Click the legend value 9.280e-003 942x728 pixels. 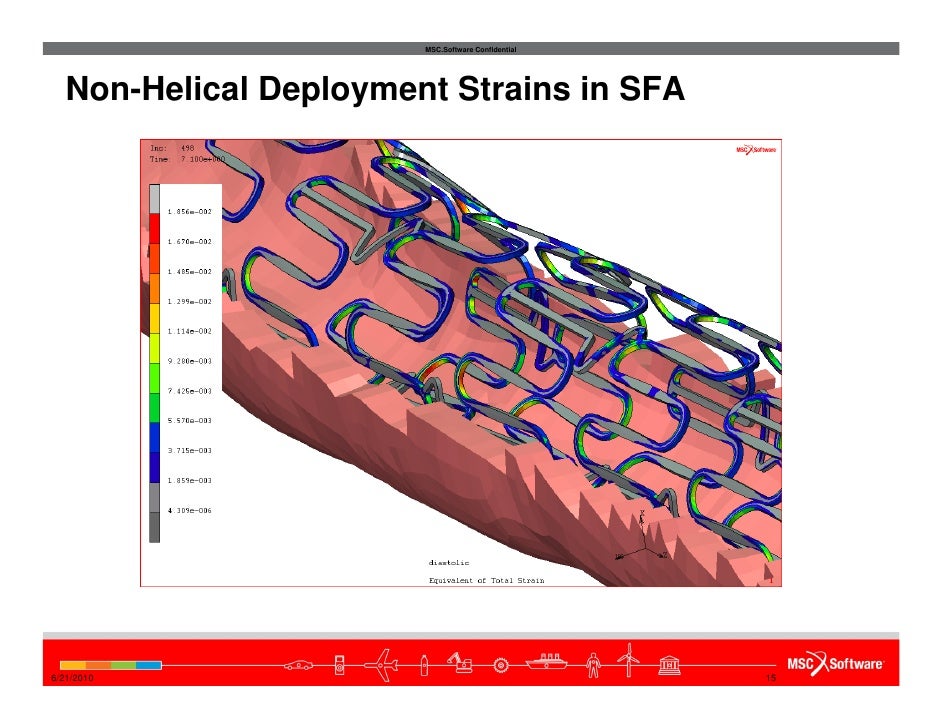pos(190,361)
